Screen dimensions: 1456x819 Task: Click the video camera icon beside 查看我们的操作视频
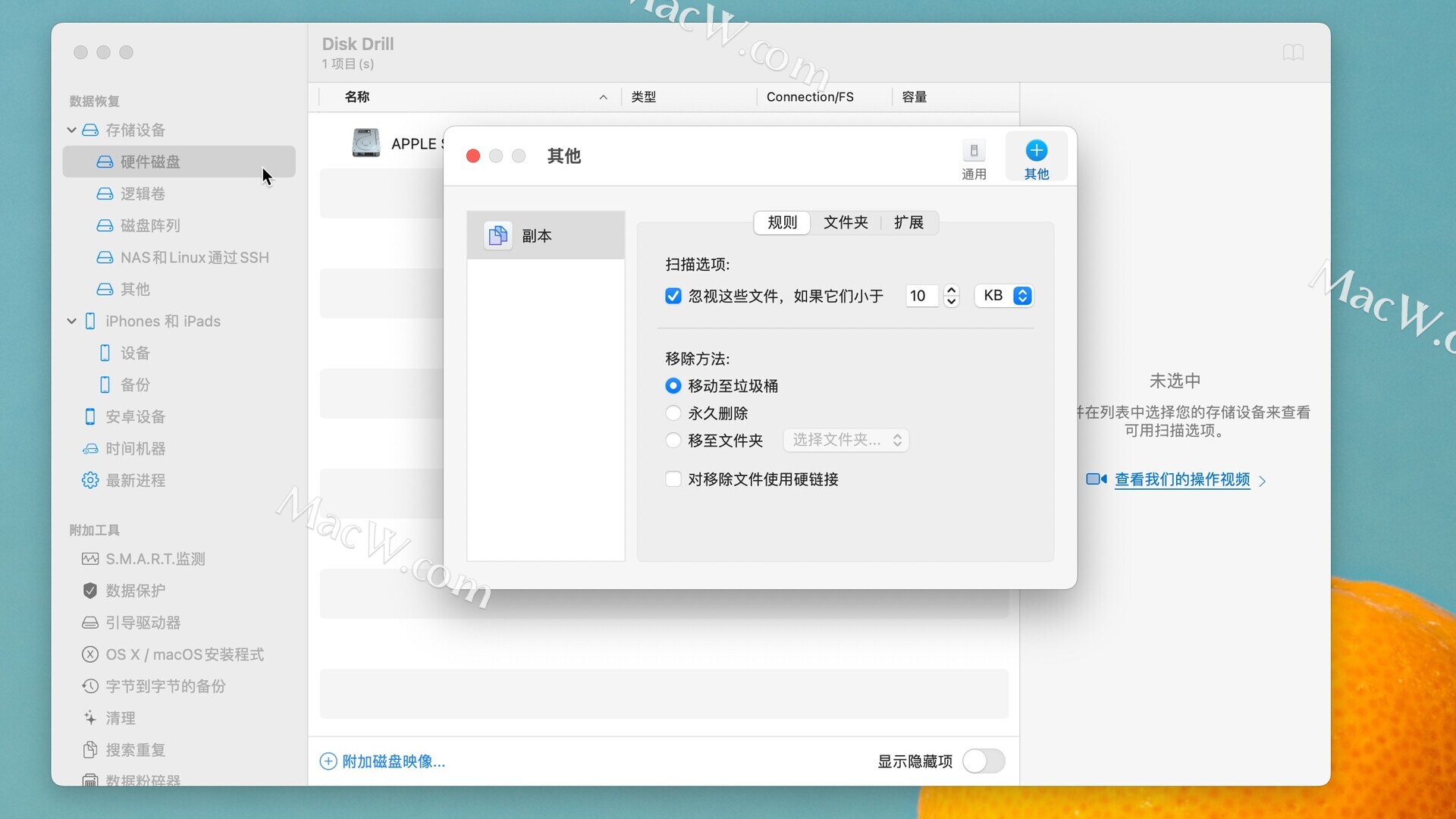pos(1096,479)
